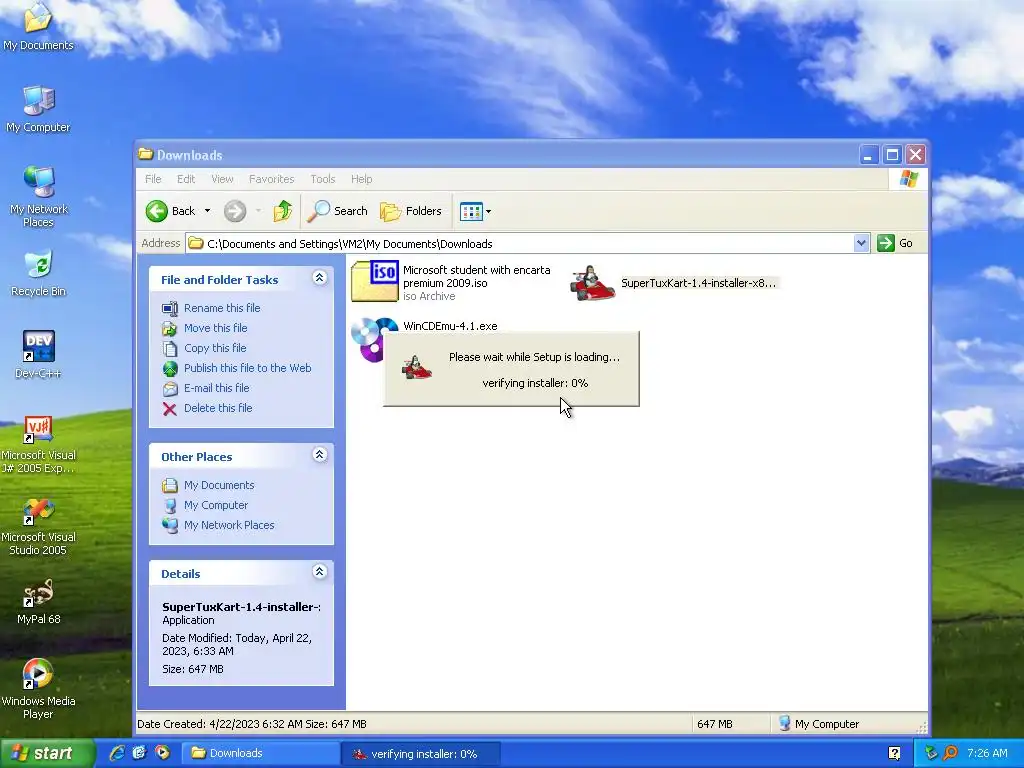
Task: Click the taskbar clock 7:26 AM
Action: pyautogui.click(x=987, y=753)
